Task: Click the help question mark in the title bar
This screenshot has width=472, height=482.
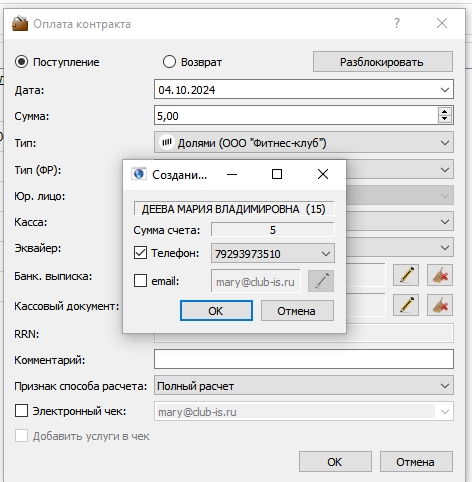Action: click(x=397, y=23)
